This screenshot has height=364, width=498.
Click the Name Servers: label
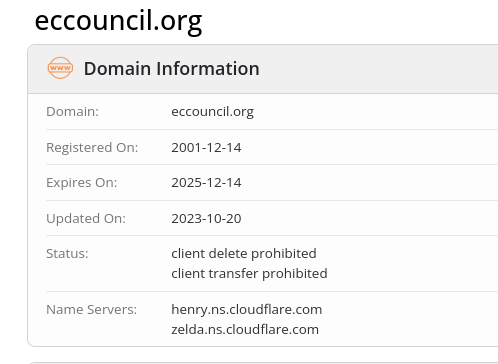tap(92, 310)
